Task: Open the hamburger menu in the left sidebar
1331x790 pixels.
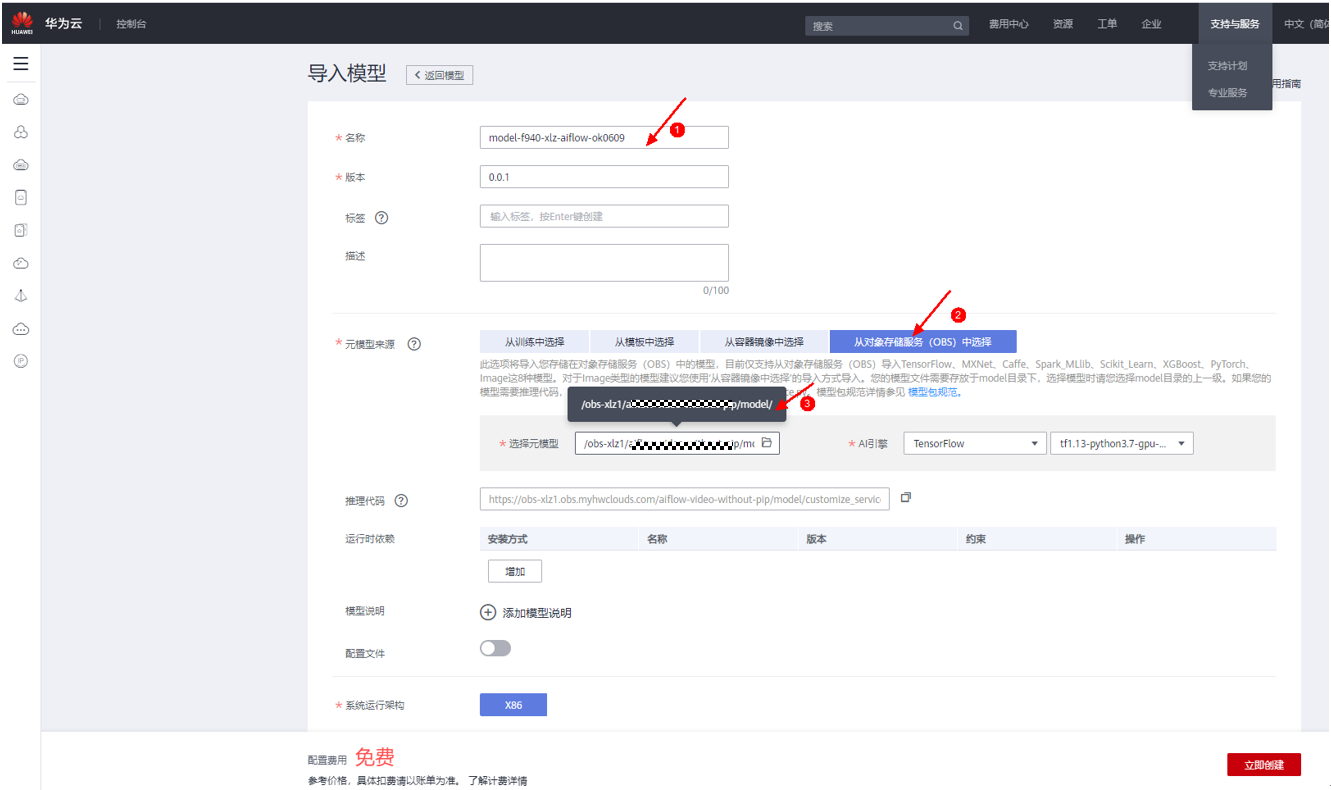Action: (x=20, y=64)
